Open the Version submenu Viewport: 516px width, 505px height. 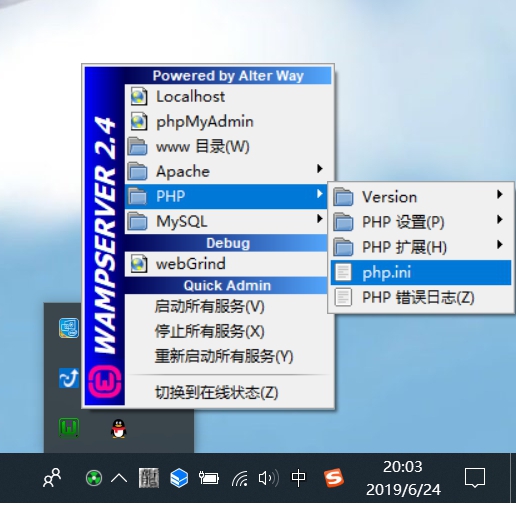(x=421, y=197)
